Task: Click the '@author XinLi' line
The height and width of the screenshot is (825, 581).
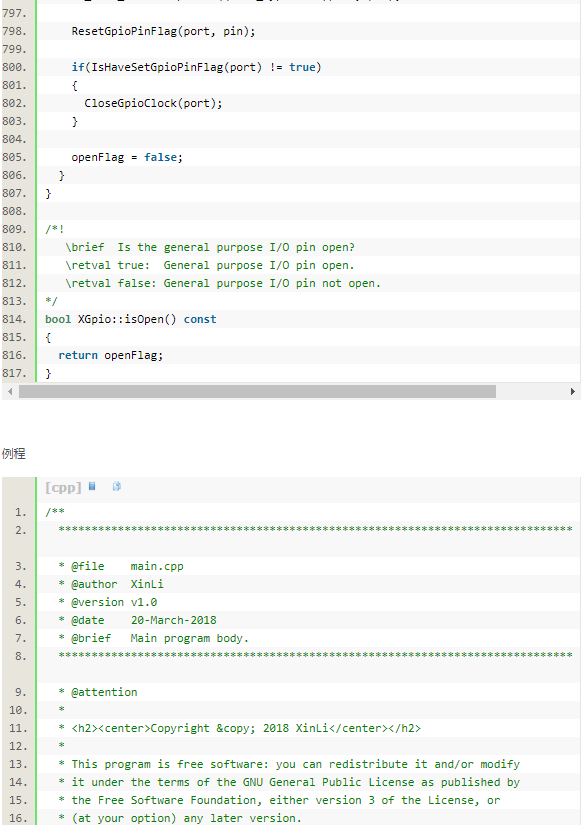Action: click(x=111, y=584)
